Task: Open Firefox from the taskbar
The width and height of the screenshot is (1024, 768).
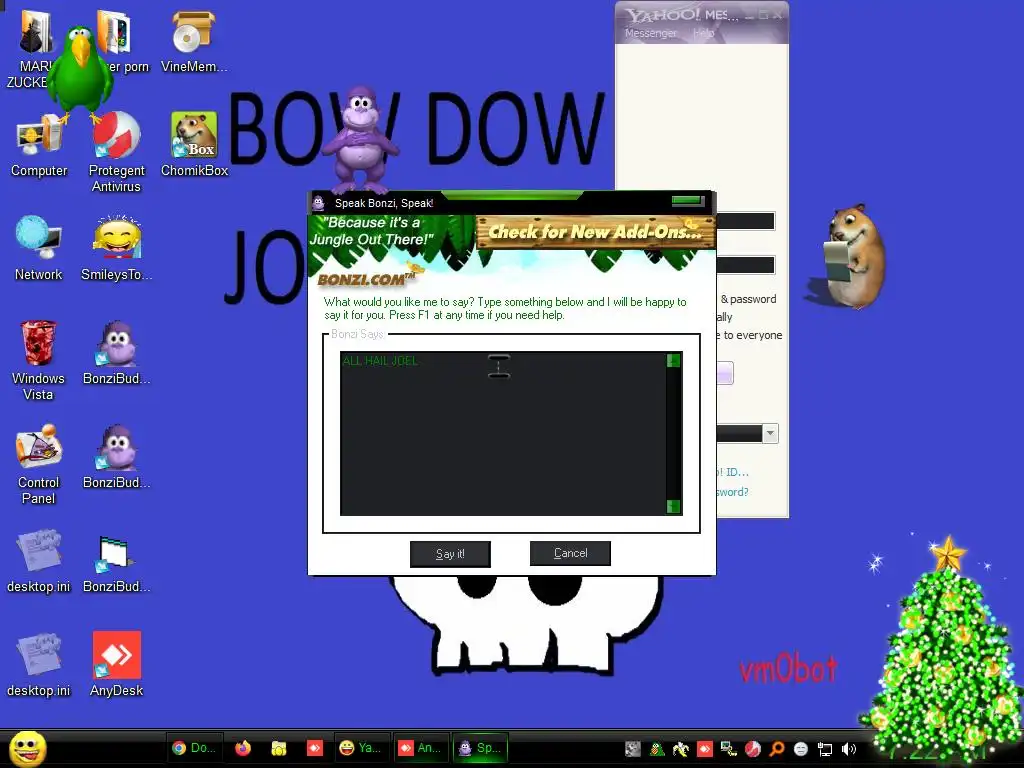Action: click(x=243, y=748)
